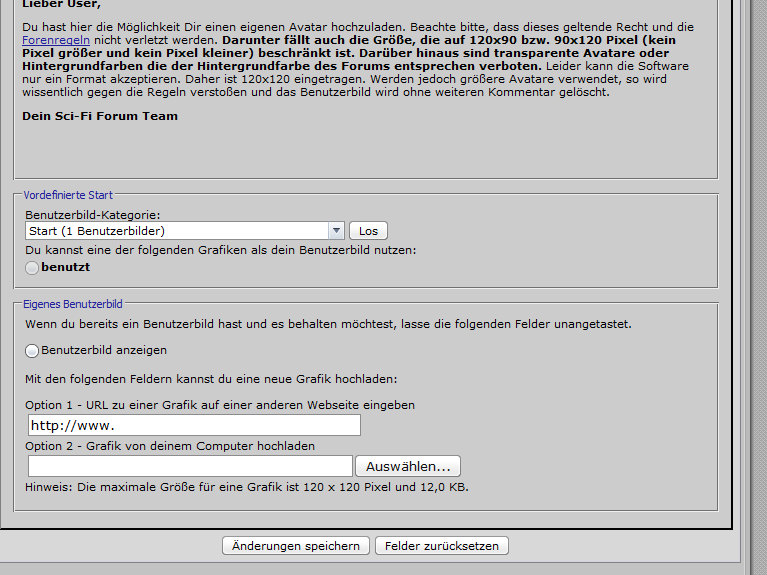Select the 'benutzt' radio button
Screen dimensions: 767x575
pyautogui.click(x=32, y=268)
